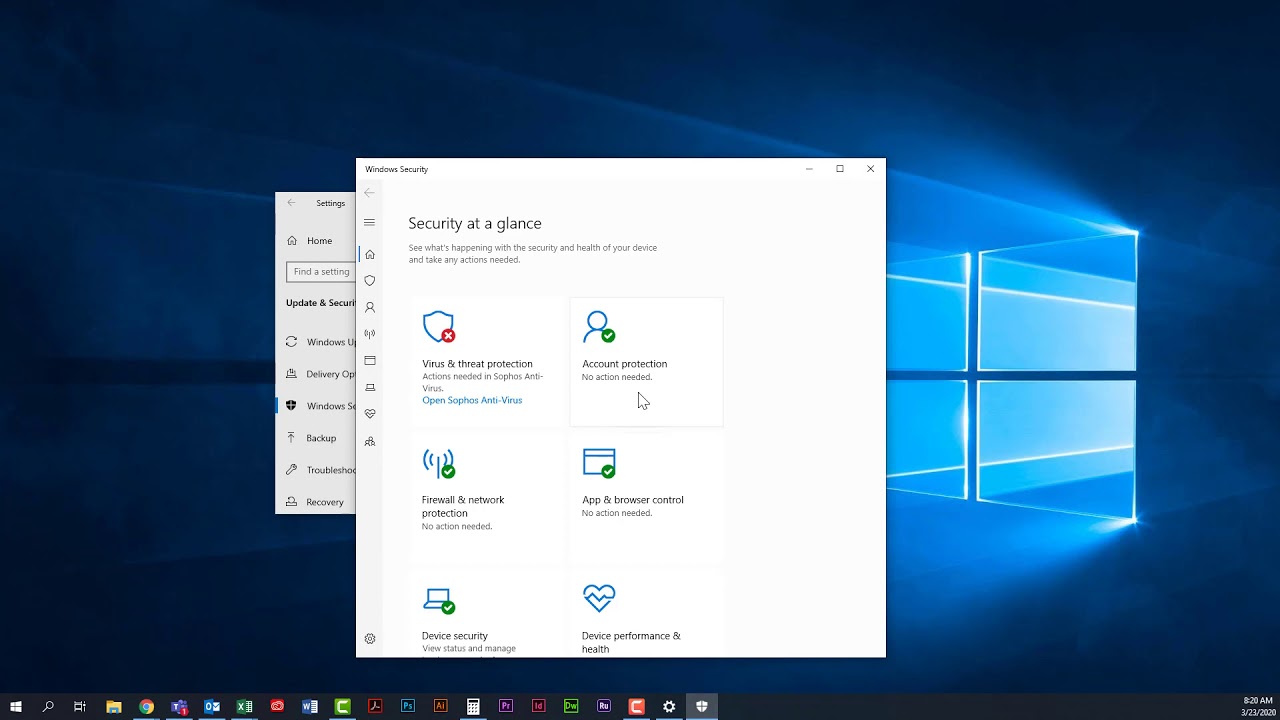Open Account protection person icon in sidebar
1280x720 pixels.
(369, 307)
